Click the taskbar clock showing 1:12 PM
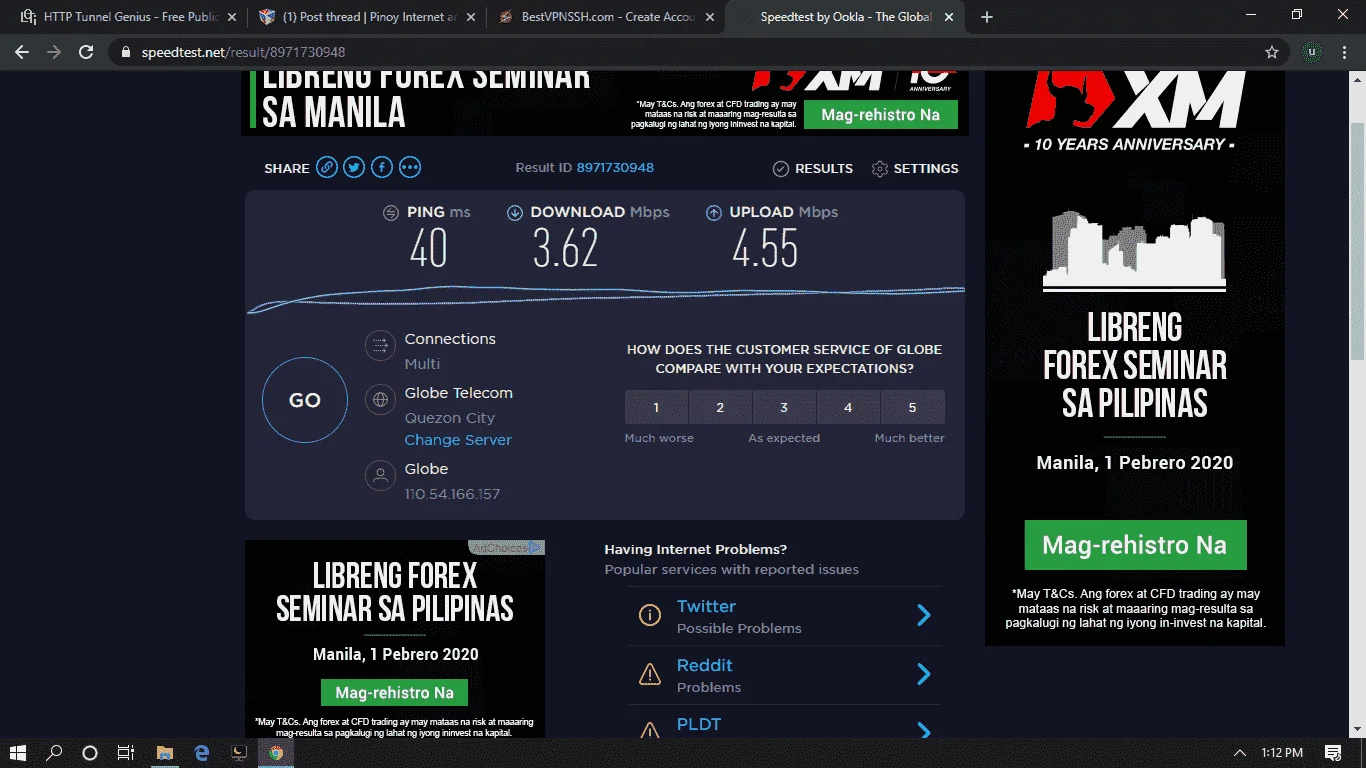This screenshot has width=1366, height=768. pyautogui.click(x=1282, y=752)
